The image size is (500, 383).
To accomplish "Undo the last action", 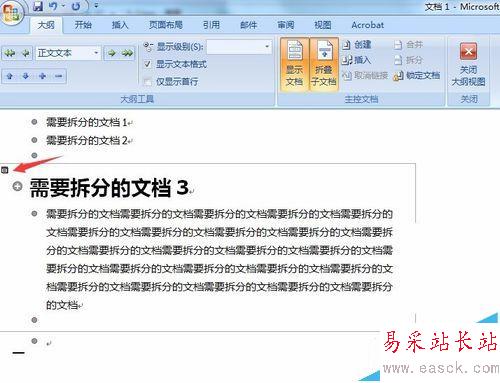I will [53, 6].
